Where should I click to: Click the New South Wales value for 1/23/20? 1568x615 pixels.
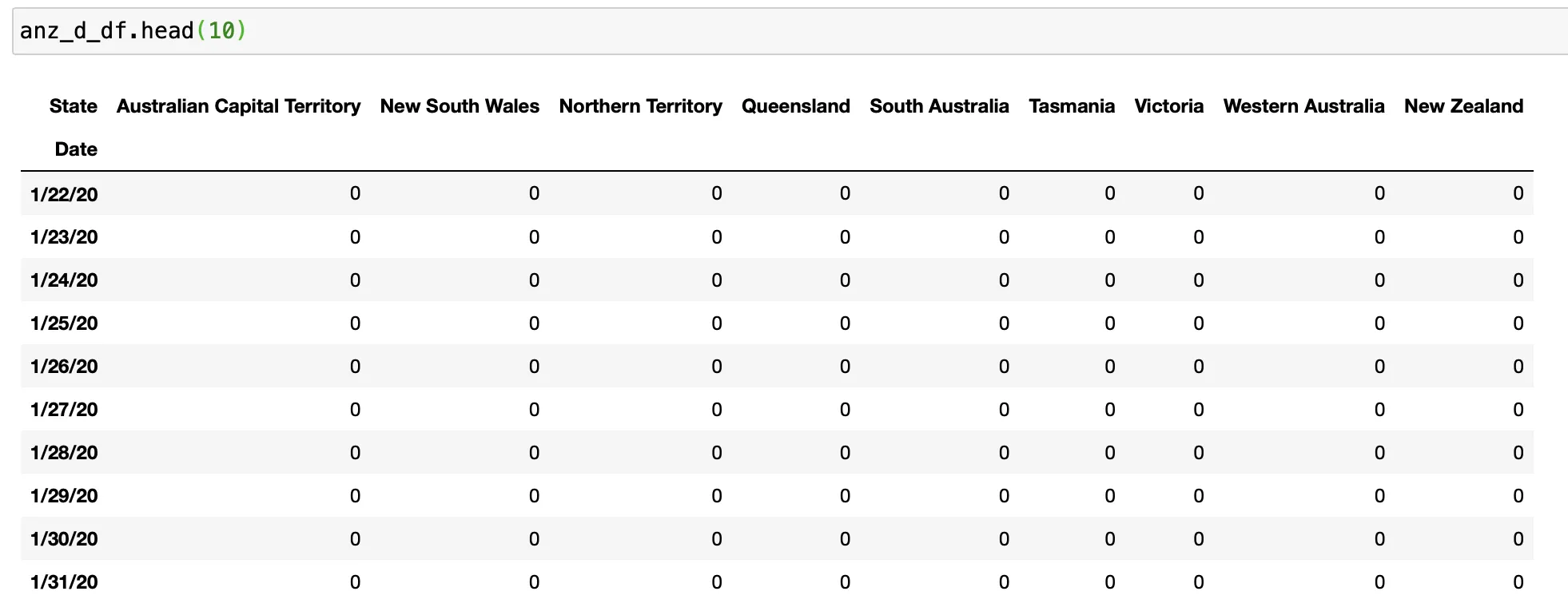click(534, 237)
